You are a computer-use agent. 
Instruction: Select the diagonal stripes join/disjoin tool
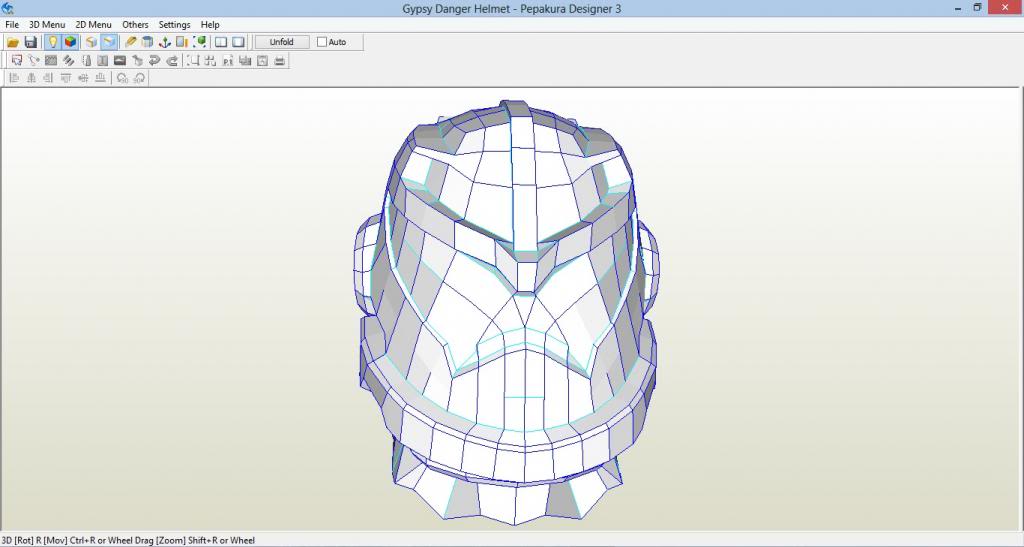(x=69, y=61)
